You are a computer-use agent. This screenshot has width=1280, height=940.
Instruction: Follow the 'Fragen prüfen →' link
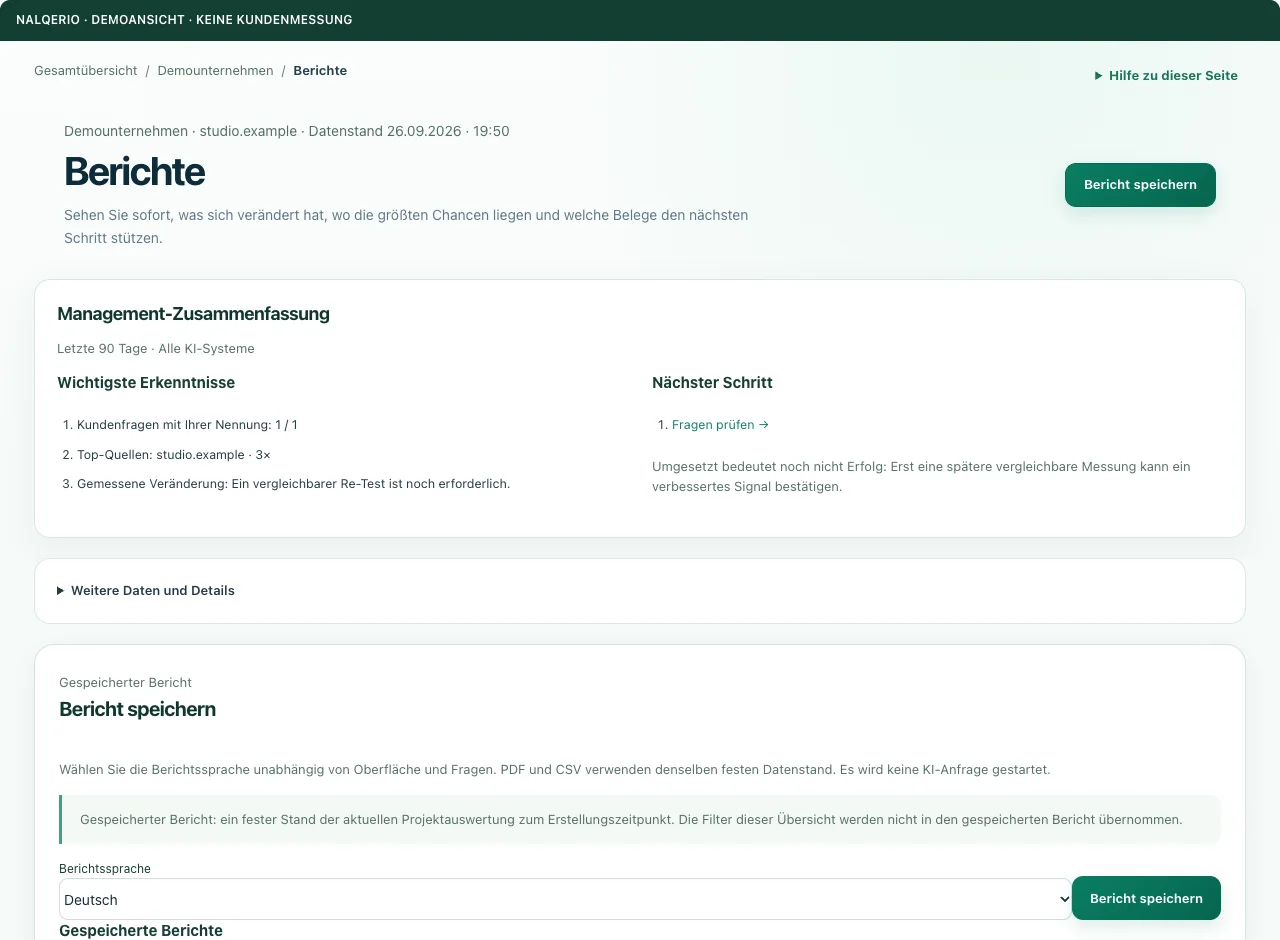(720, 425)
